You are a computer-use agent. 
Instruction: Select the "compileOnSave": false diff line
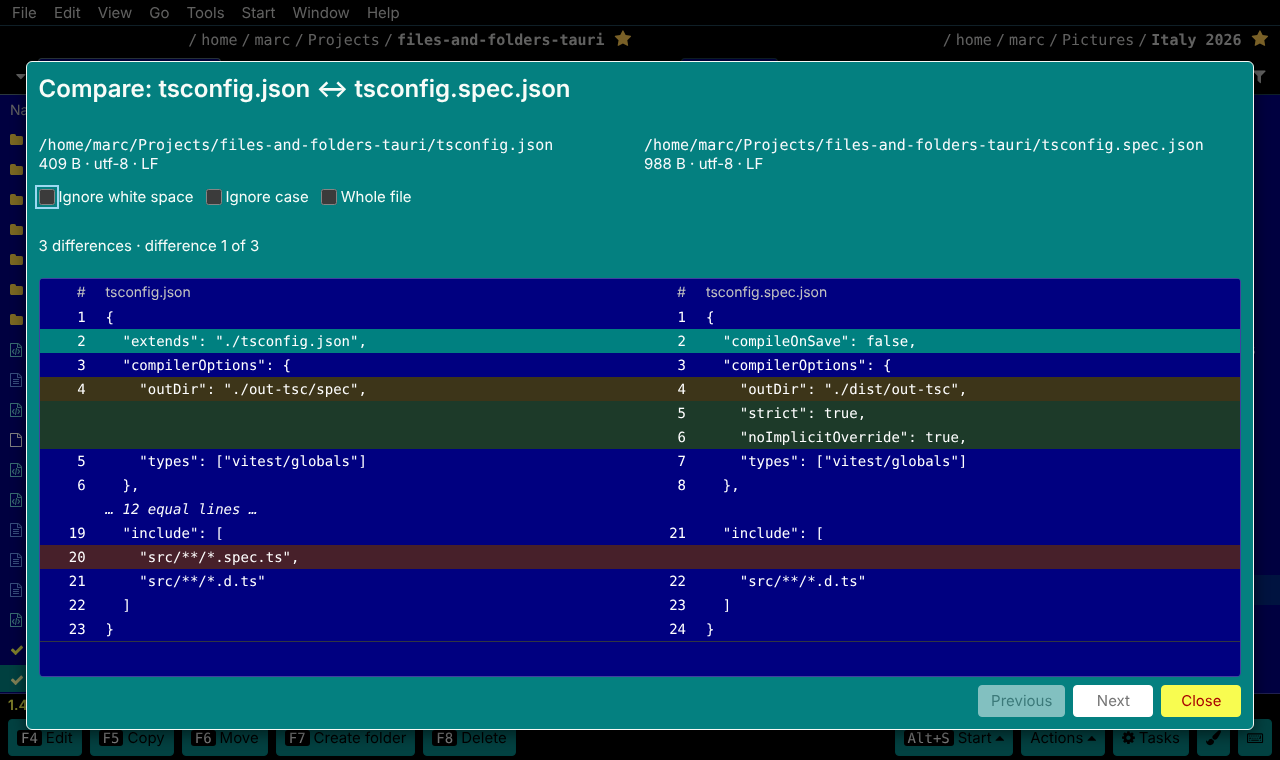click(940, 341)
